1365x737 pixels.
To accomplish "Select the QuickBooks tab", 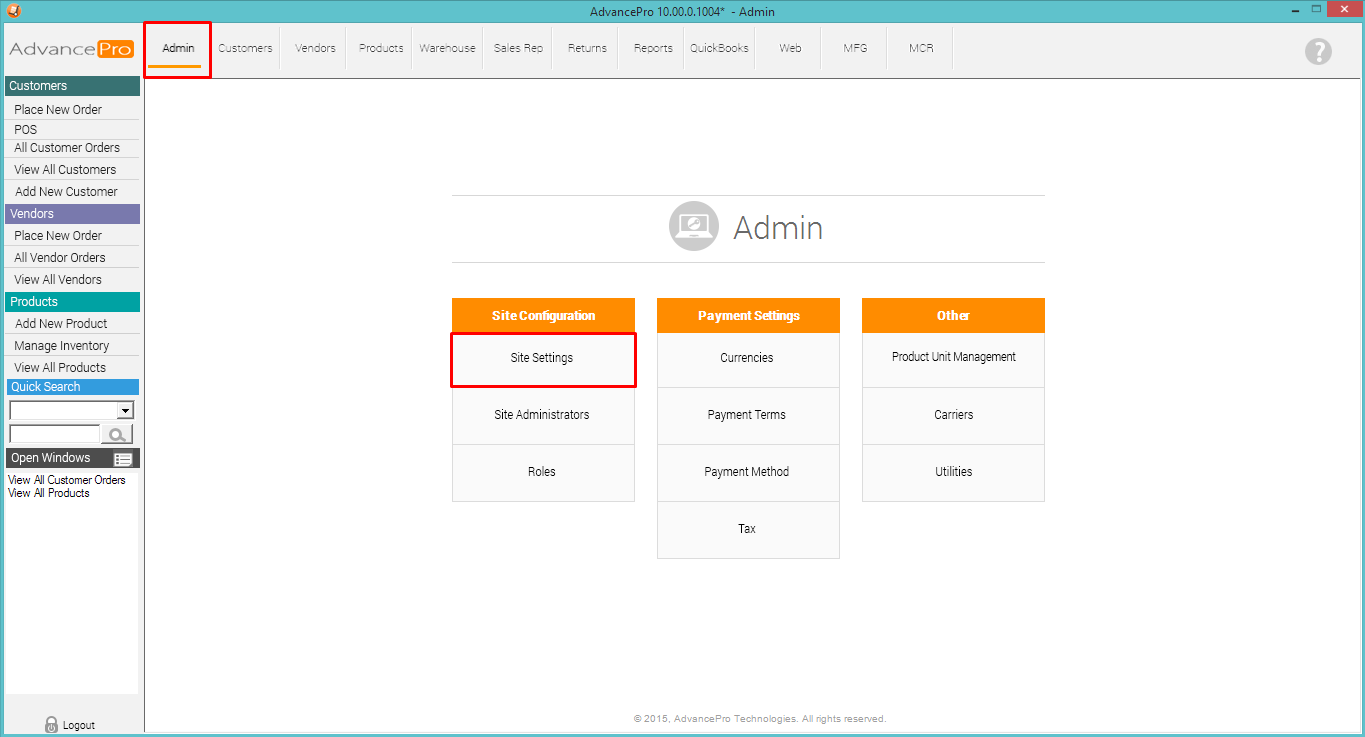I will coord(719,48).
